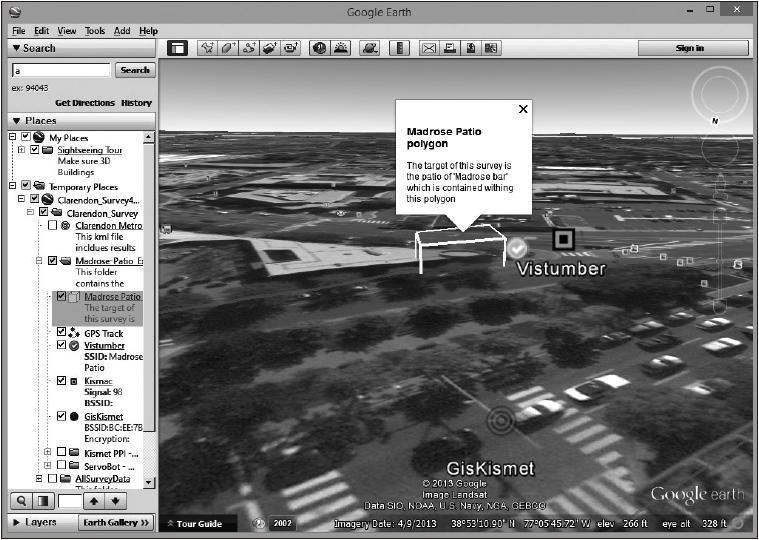Screen dimensions: 759x540
Task: Open the Tools menu
Action: 95,31
